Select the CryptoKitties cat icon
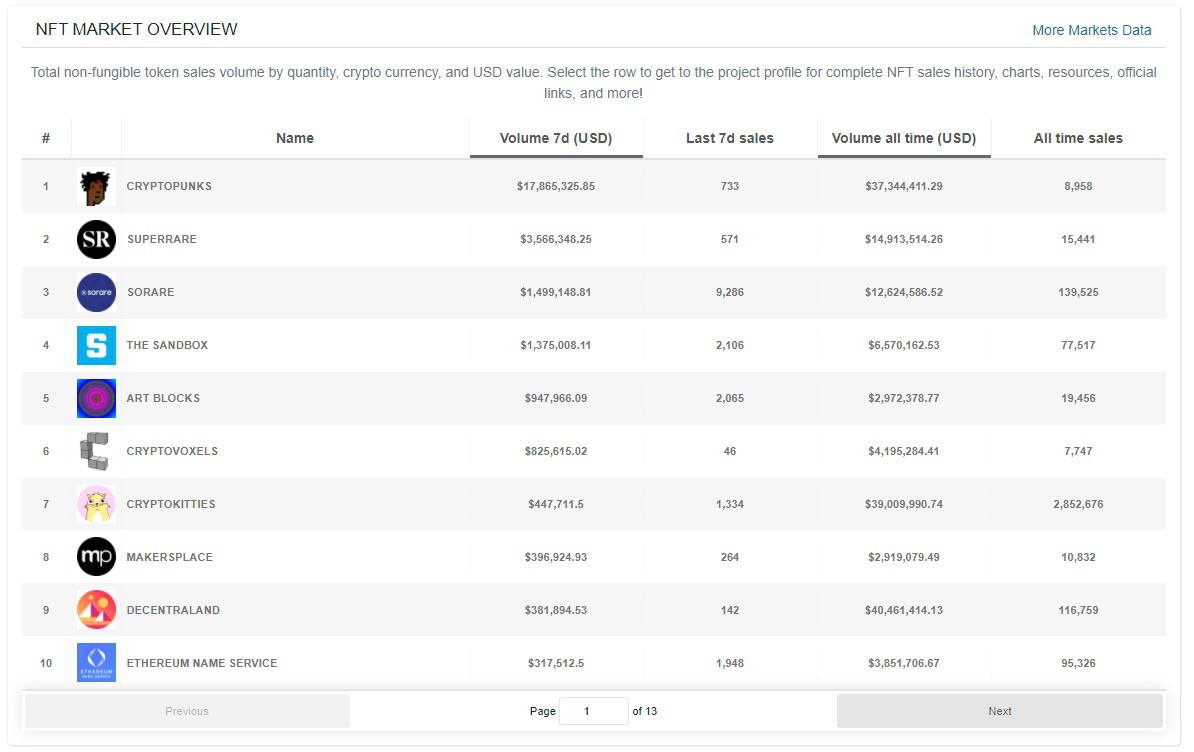The height and width of the screenshot is (752, 1194). [96, 504]
